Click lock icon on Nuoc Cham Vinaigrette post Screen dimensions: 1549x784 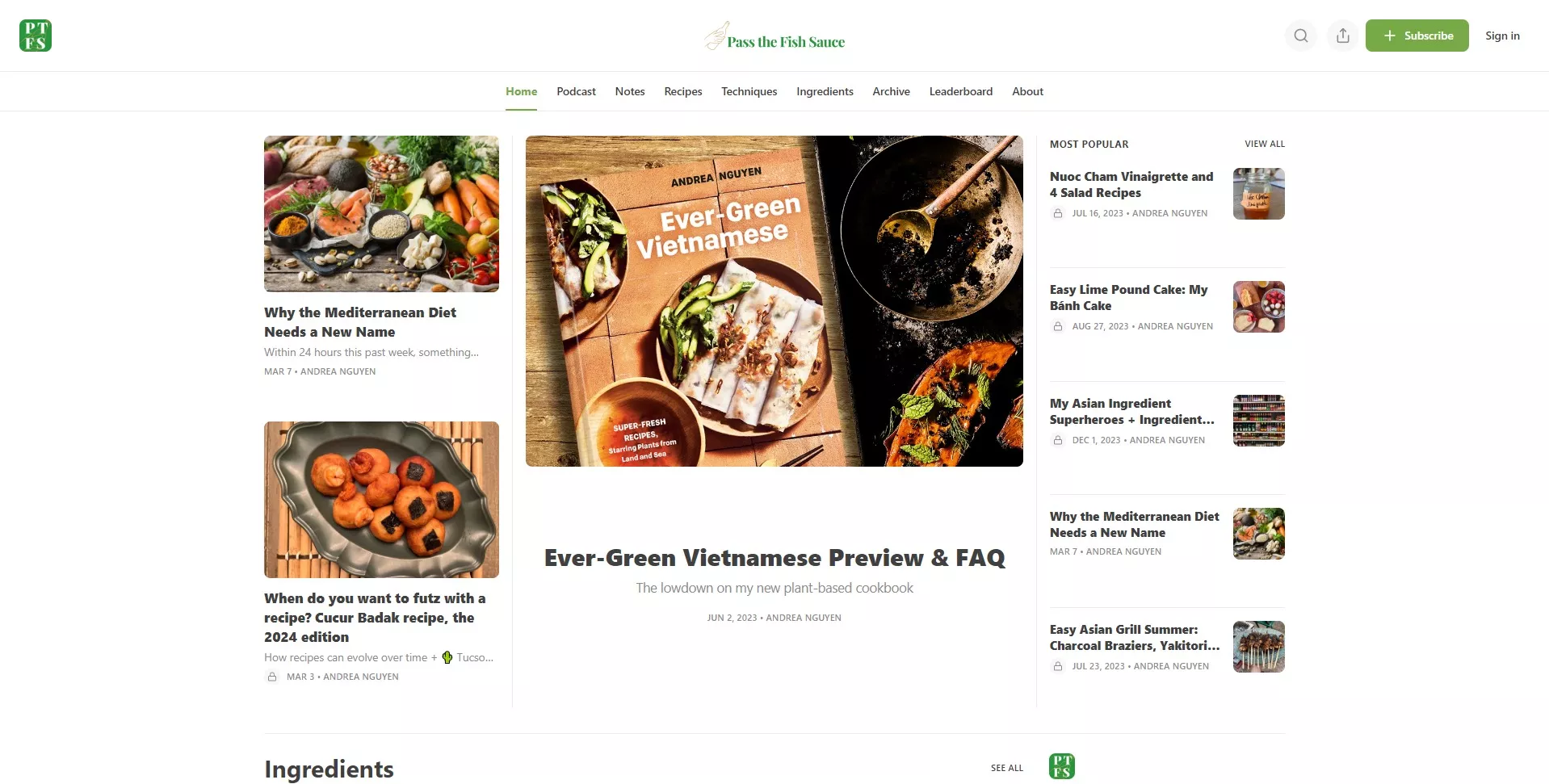(x=1058, y=213)
